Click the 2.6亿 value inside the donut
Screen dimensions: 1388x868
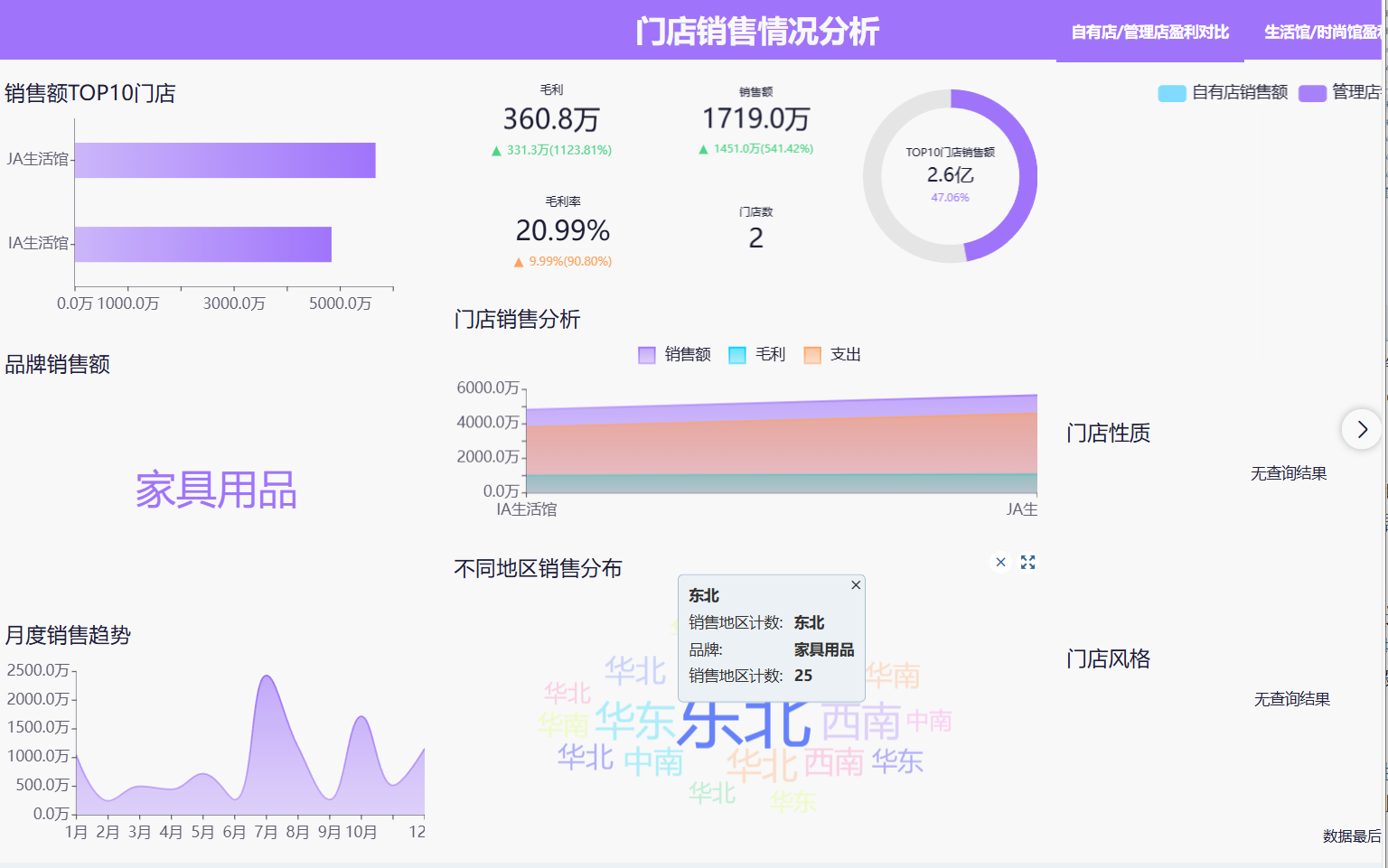coord(951,175)
